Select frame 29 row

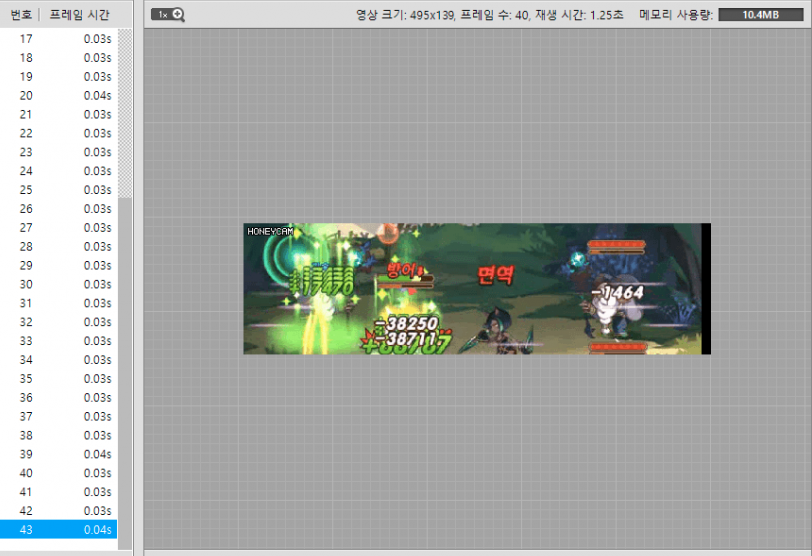[59, 266]
